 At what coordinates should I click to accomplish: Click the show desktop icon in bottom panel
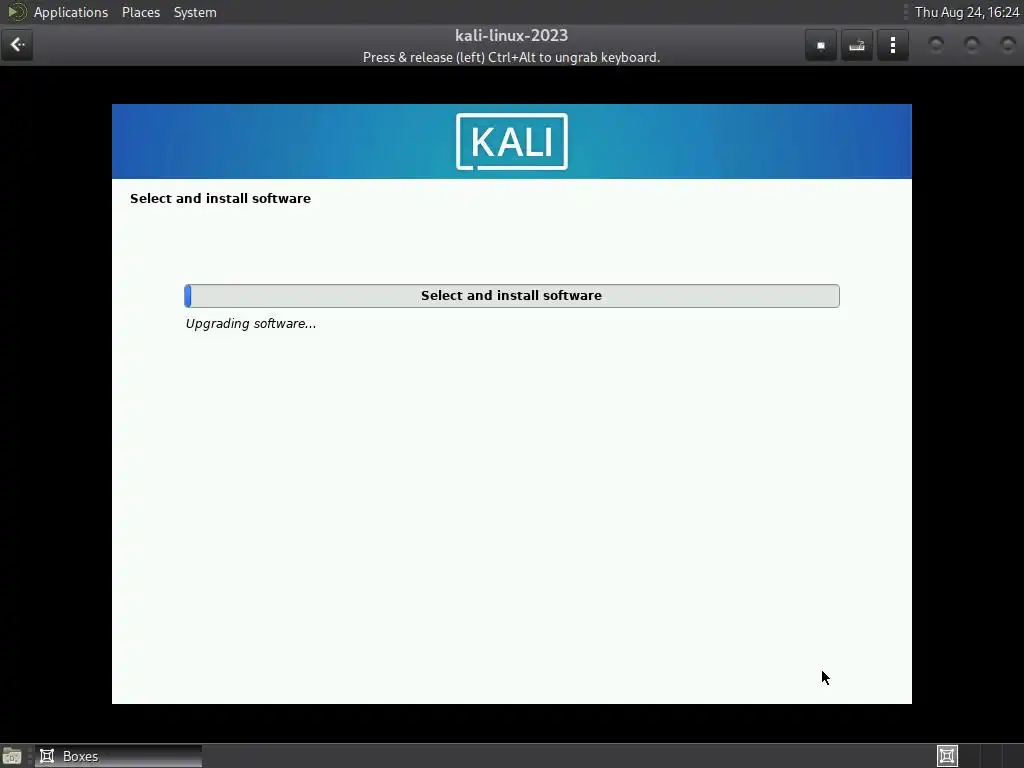pos(12,756)
